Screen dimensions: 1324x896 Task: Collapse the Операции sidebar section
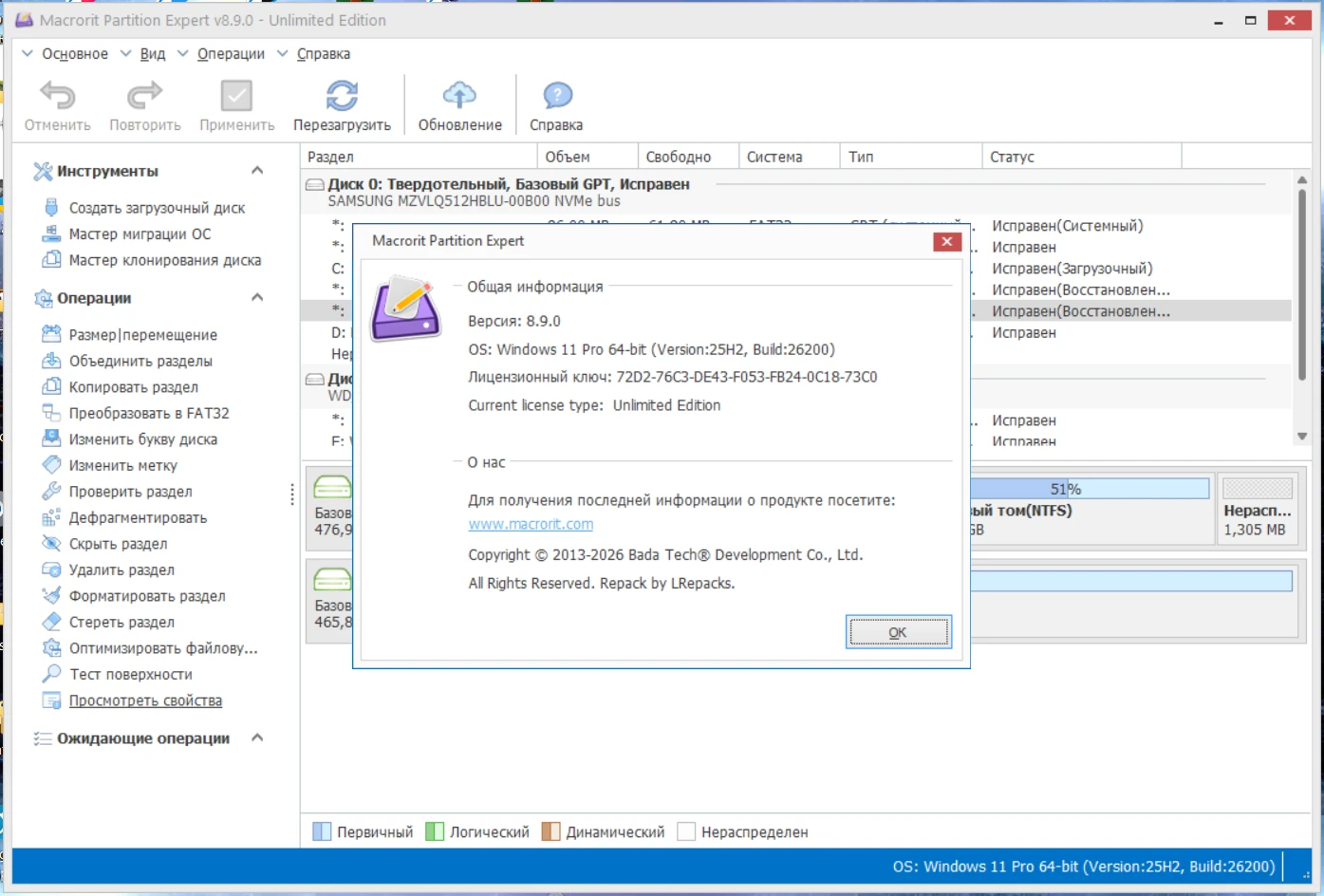[x=257, y=298]
